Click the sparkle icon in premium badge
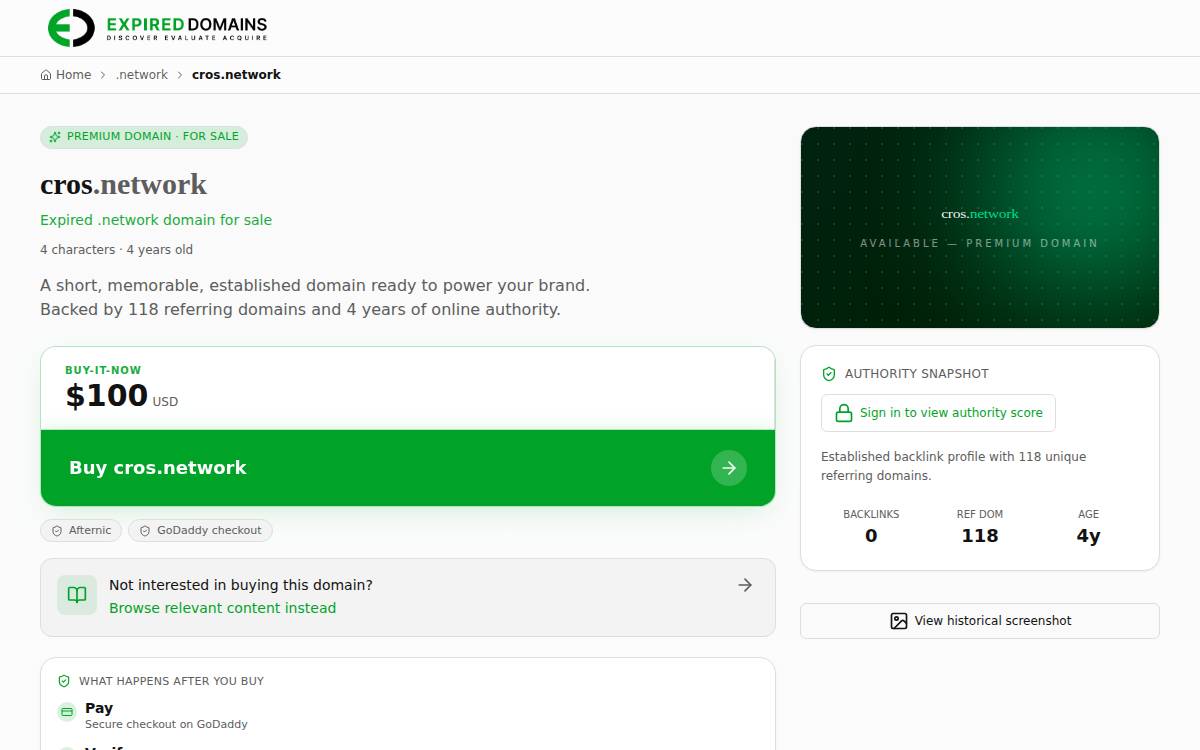This screenshot has width=1200, height=750. (x=55, y=137)
